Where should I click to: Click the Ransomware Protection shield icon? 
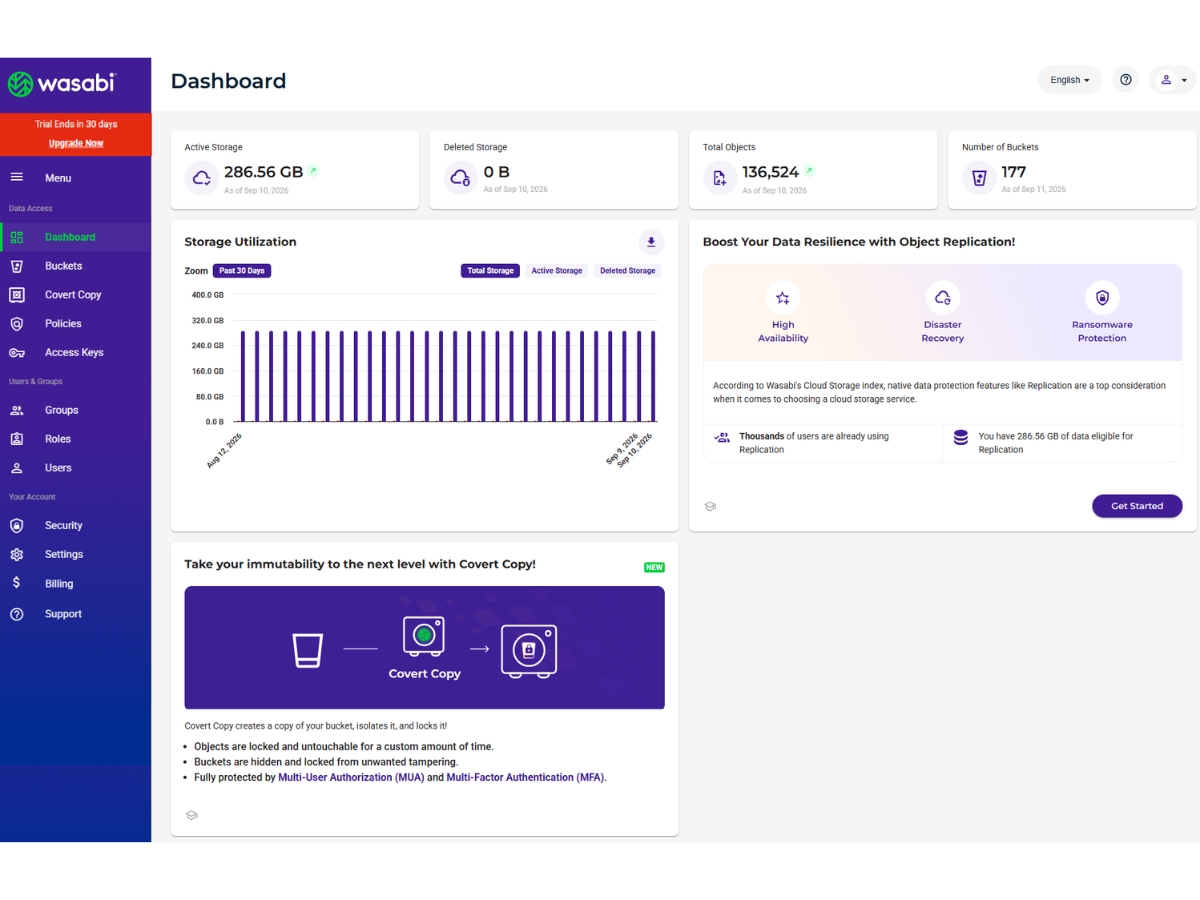pos(1102,298)
